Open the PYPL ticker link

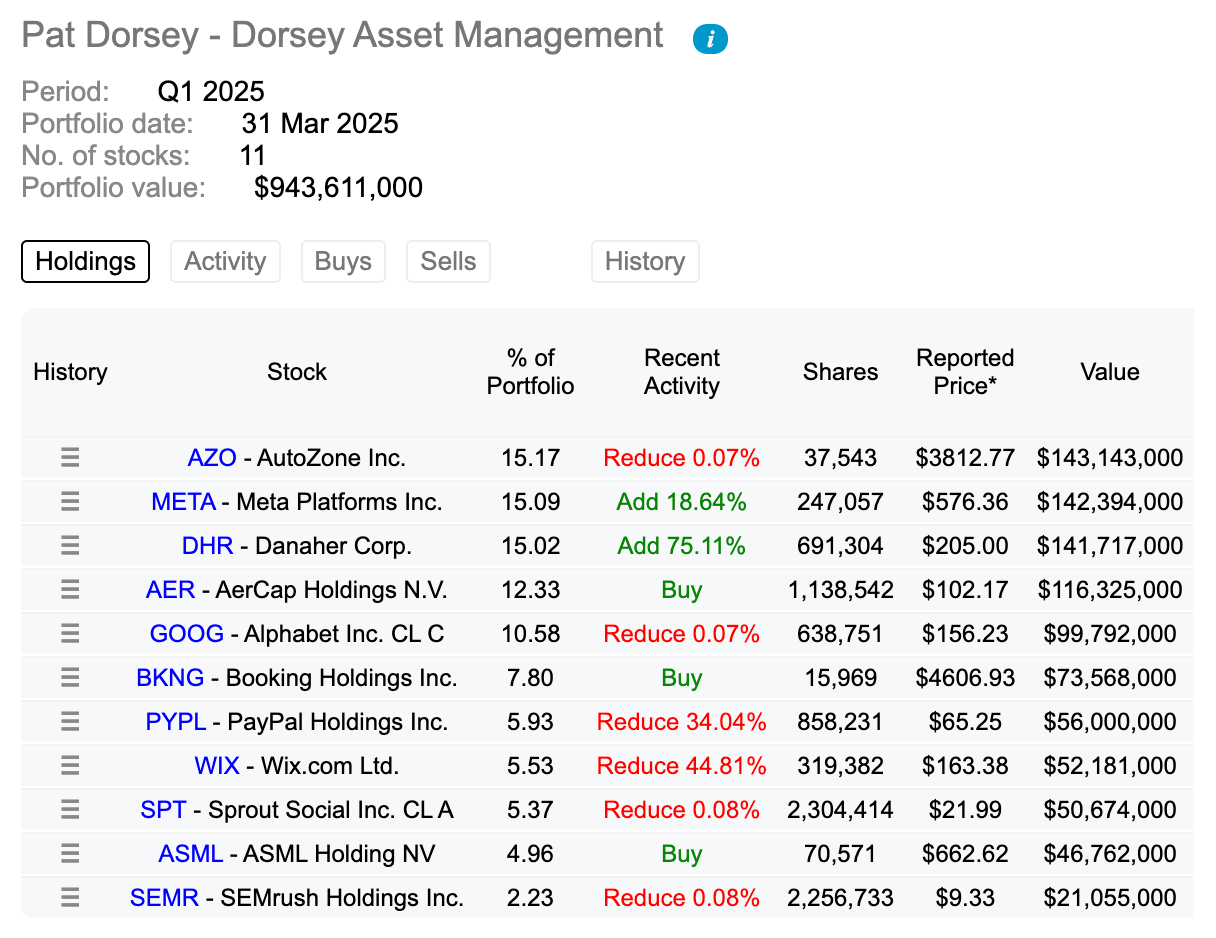pyautogui.click(x=176, y=722)
